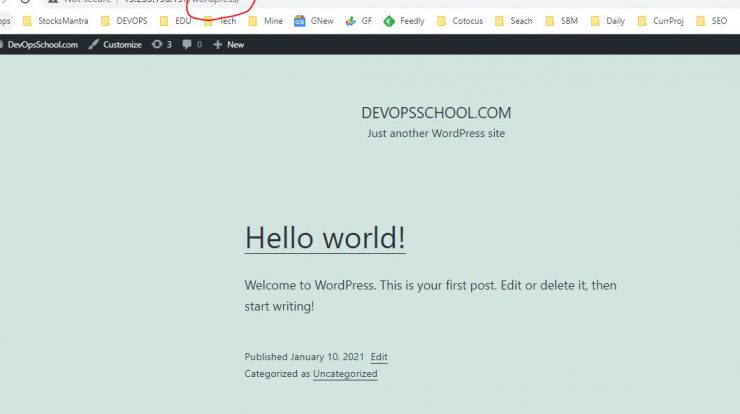This screenshot has height=414, width=740.
Task: Open the GNew Google News bookmark
Action: point(314,21)
